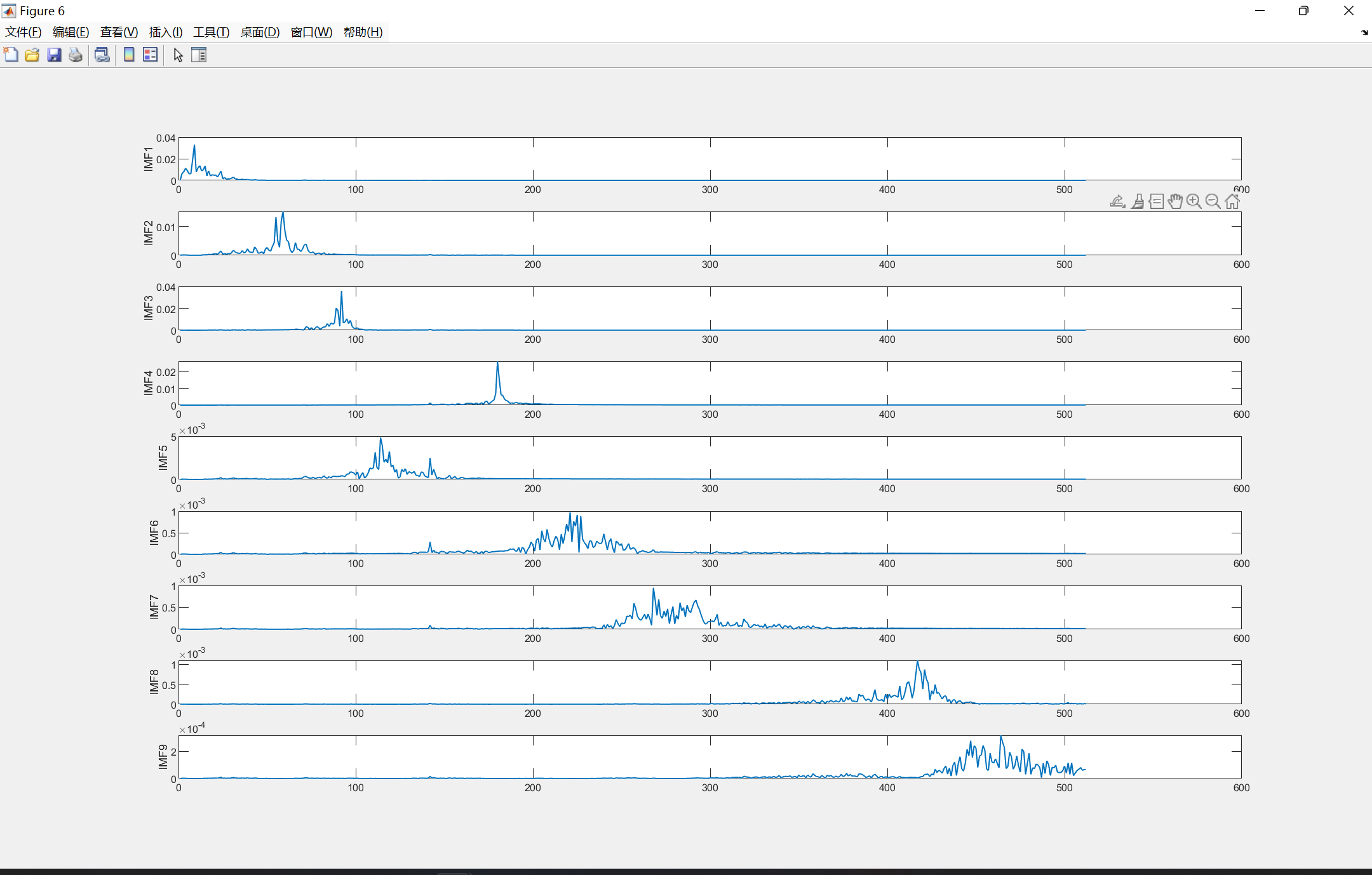Open the 插入(I) Insert menu
This screenshot has height=875, width=1372.
pyautogui.click(x=166, y=32)
